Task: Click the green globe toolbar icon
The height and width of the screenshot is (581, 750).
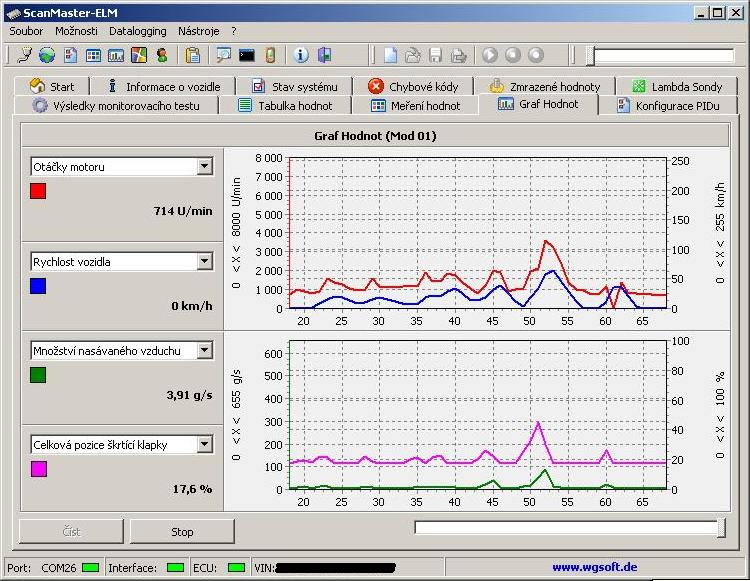Action: (47, 55)
